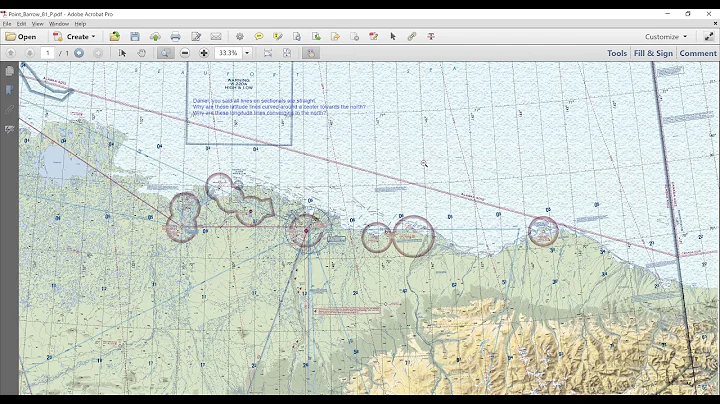Screen dimensions: 720x404
Task: Close the document with small X
Action: click(x=714, y=24)
